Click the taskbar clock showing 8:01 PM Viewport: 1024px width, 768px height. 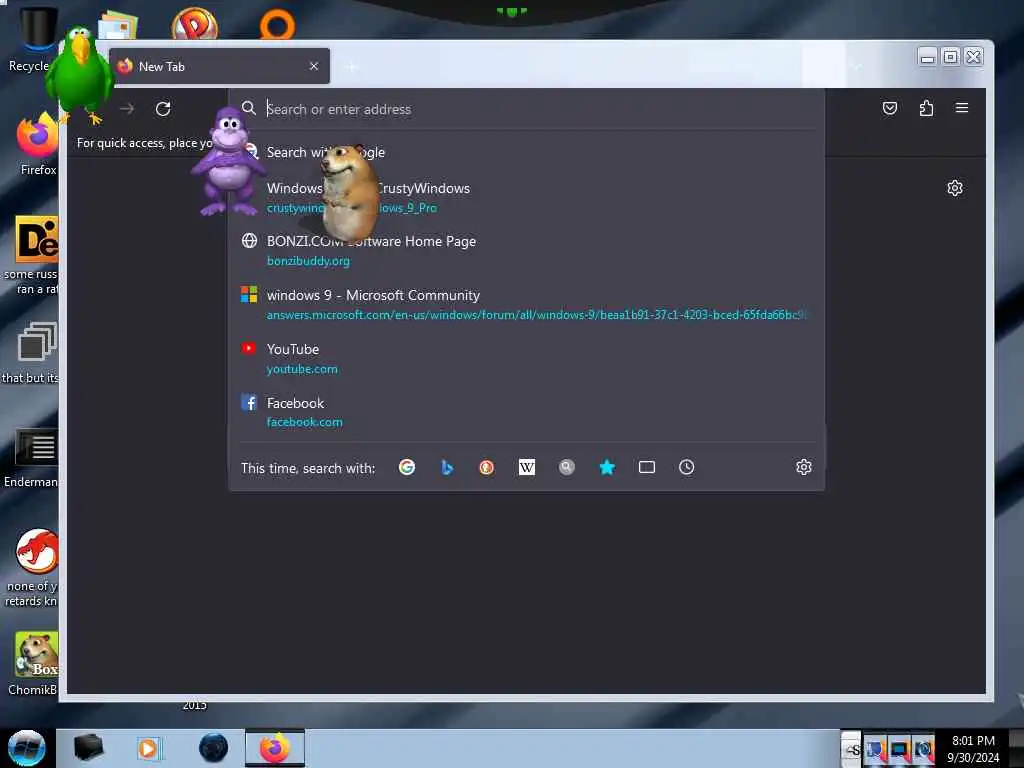[x=973, y=748]
